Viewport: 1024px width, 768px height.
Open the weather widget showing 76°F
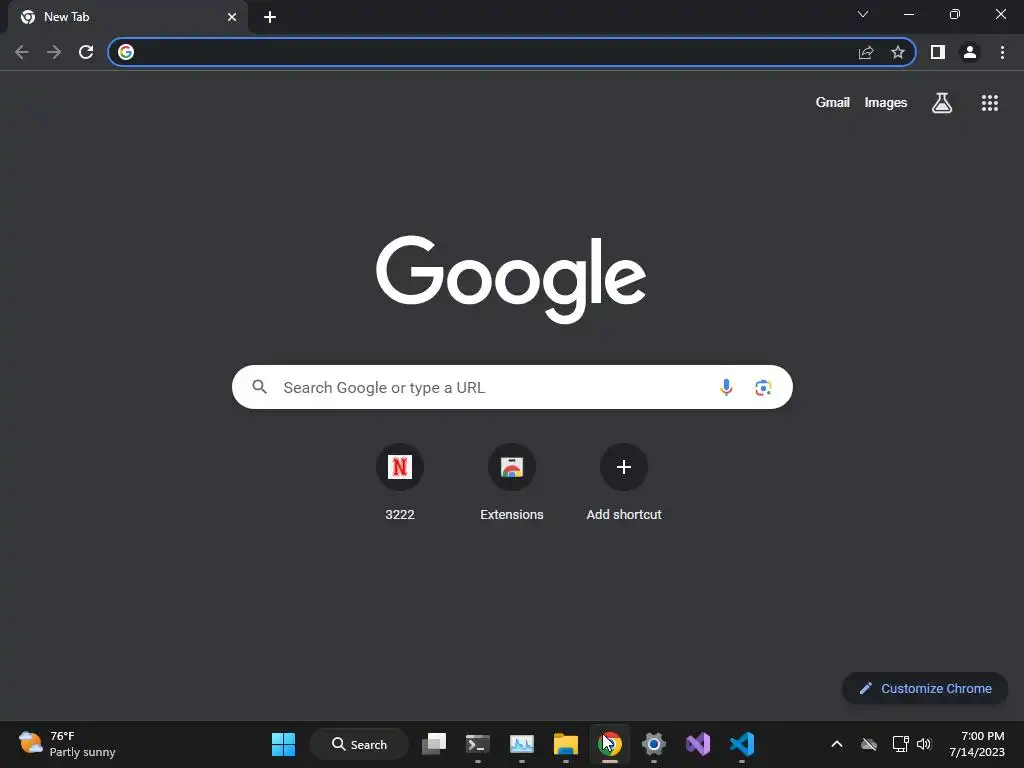67,744
